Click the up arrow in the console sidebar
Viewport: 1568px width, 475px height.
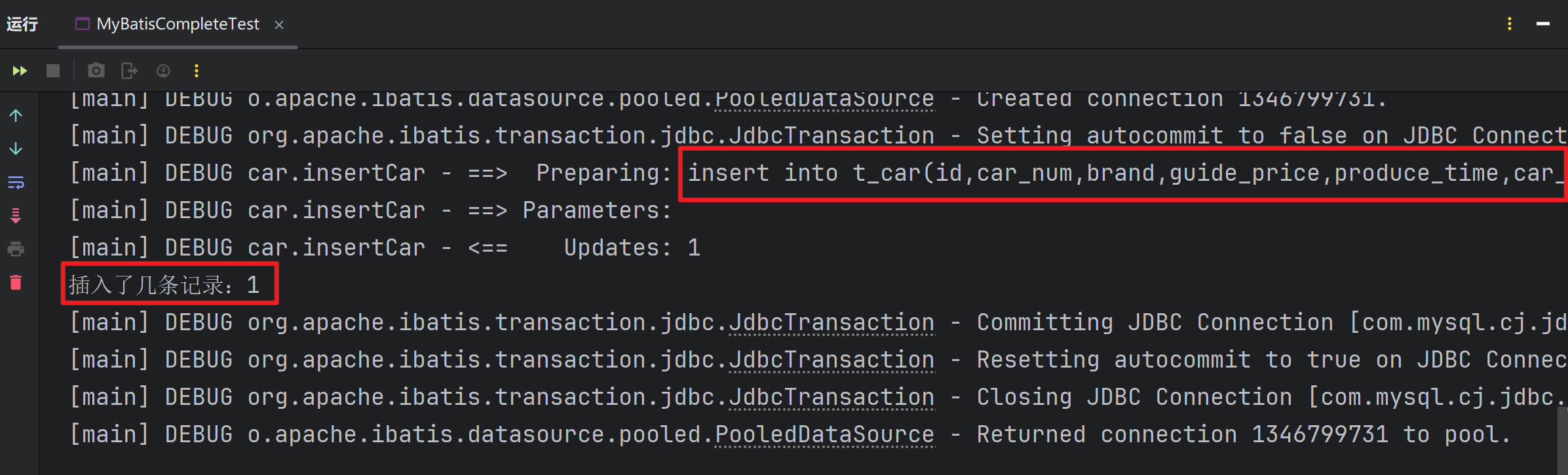[16, 116]
